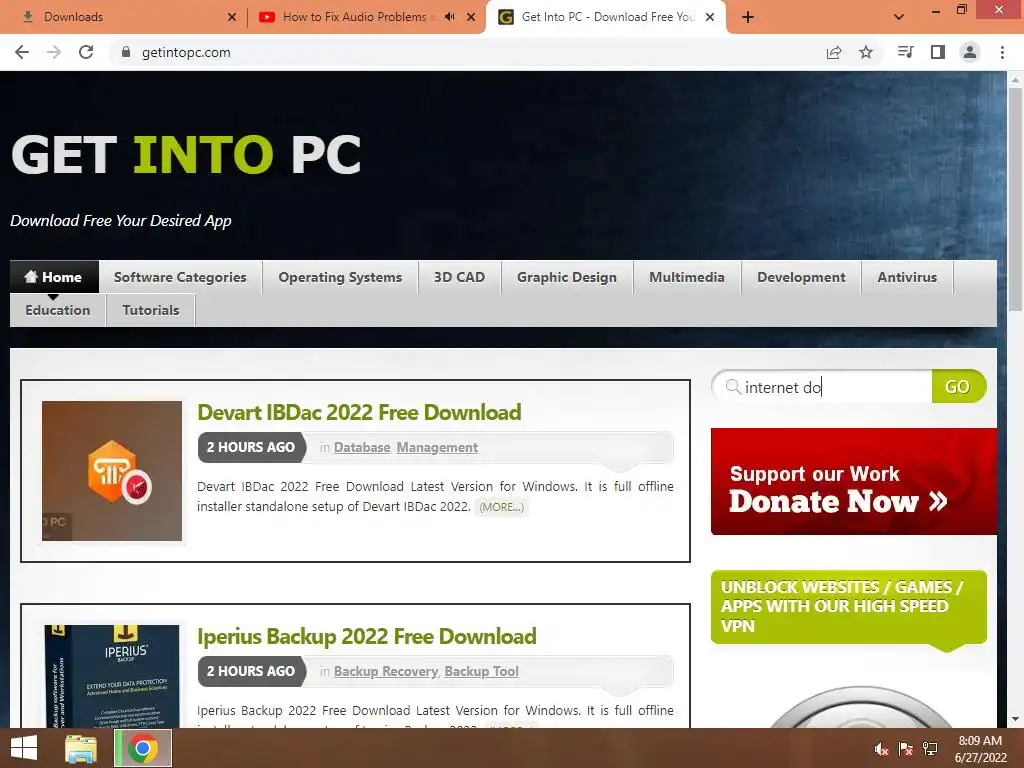This screenshot has width=1024, height=768.
Task: Bookmark page with the star icon
Action: click(x=866, y=52)
